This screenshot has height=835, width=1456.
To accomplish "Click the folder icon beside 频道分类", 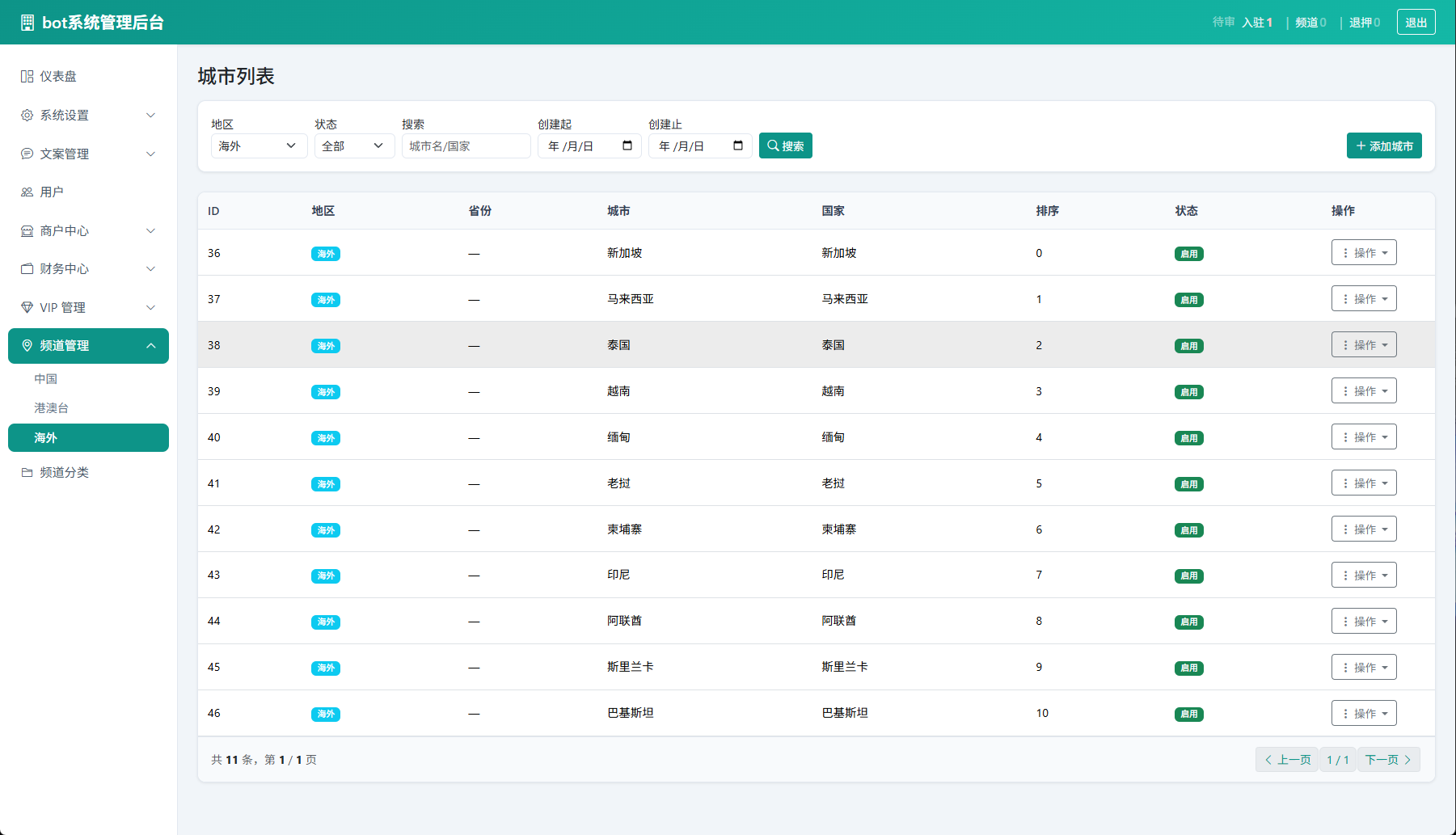I will 27,473.
